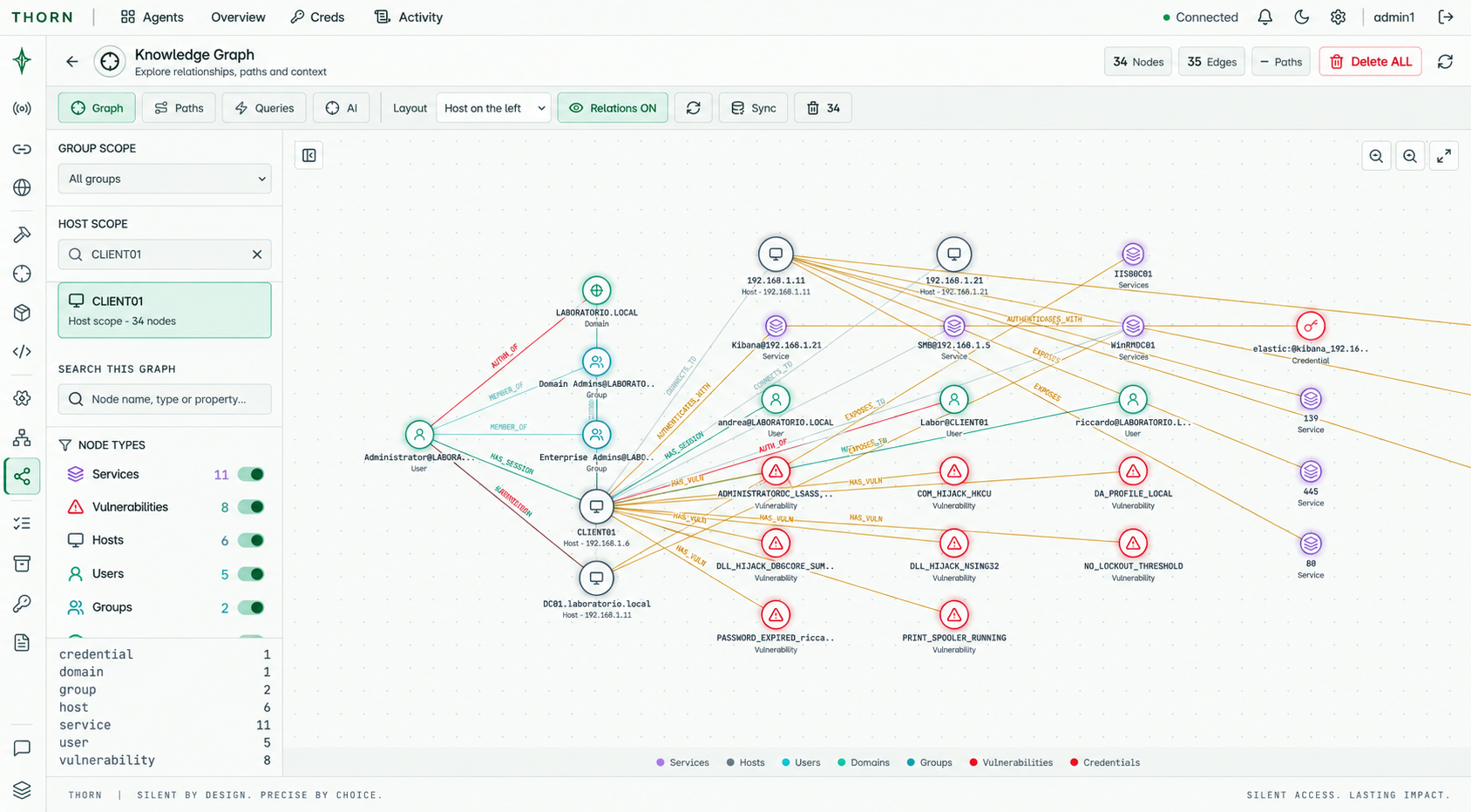Open the code brackets sidebar icon
The width and height of the screenshot is (1471, 812).
[x=23, y=351]
